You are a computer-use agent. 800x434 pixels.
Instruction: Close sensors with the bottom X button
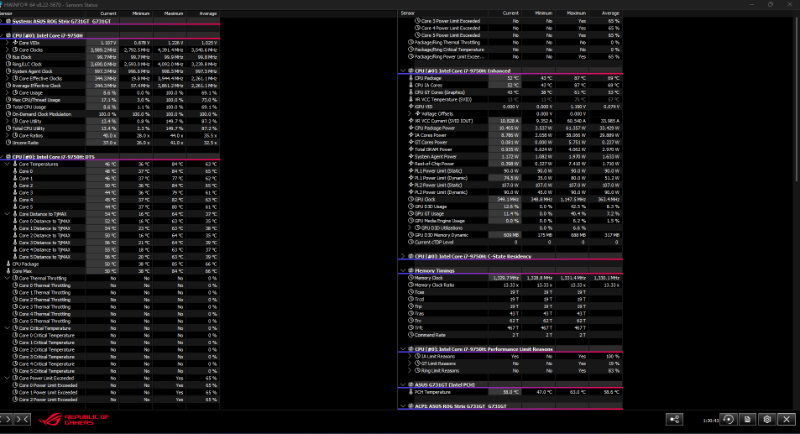tap(786, 419)
